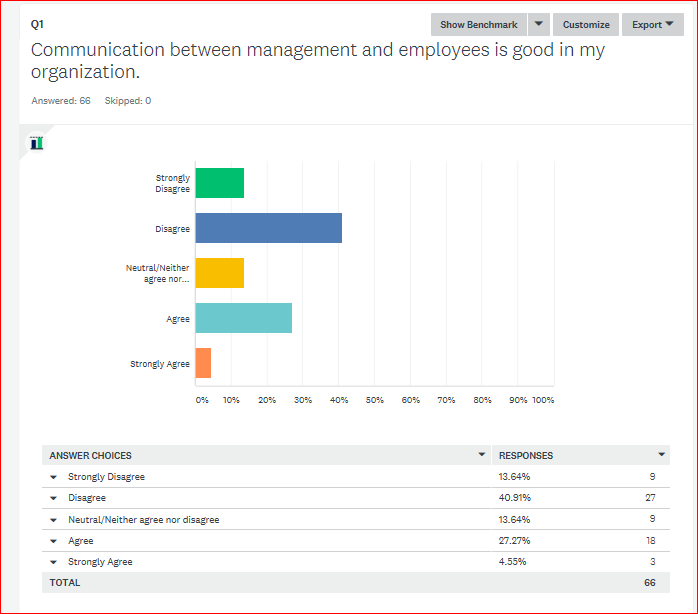The width and height of the screenshot is (698, 614).
Task: Expand the Strongly Agree table row arrow
Action: (54, 562)
